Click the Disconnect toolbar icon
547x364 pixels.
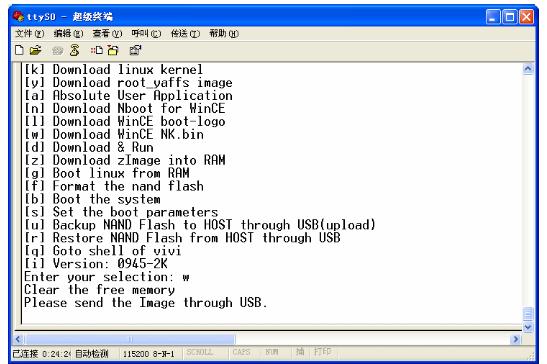tap(74, 50)
